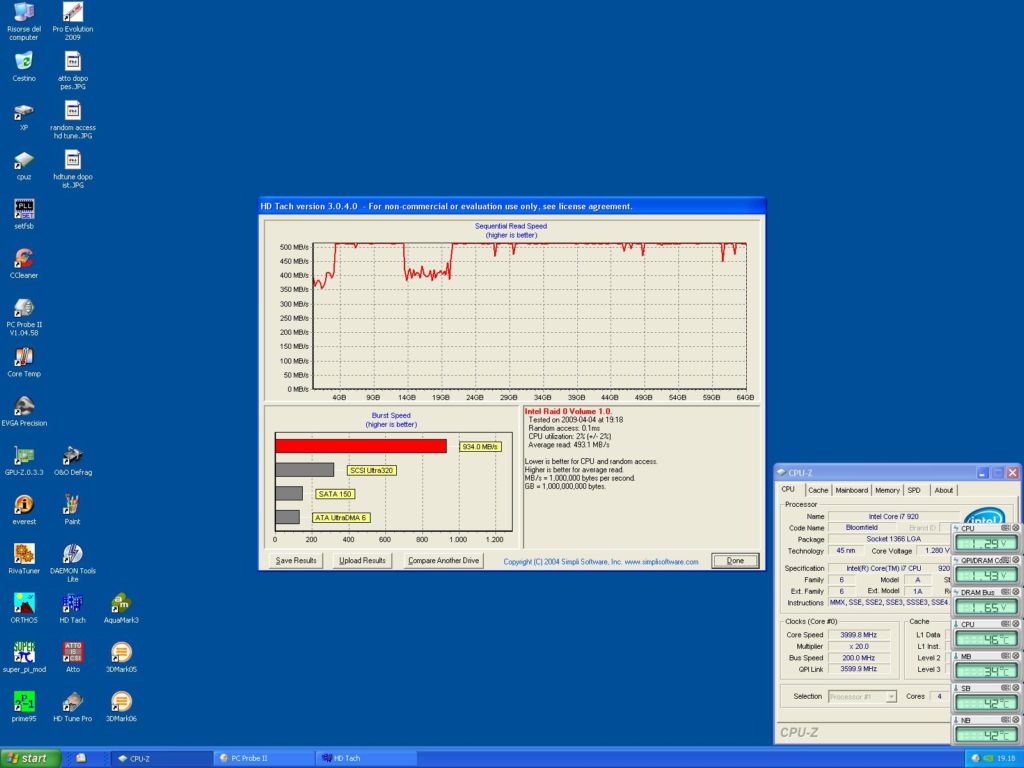Select the GPU-Z.0.3.3 desktop icon

point(24,461)
